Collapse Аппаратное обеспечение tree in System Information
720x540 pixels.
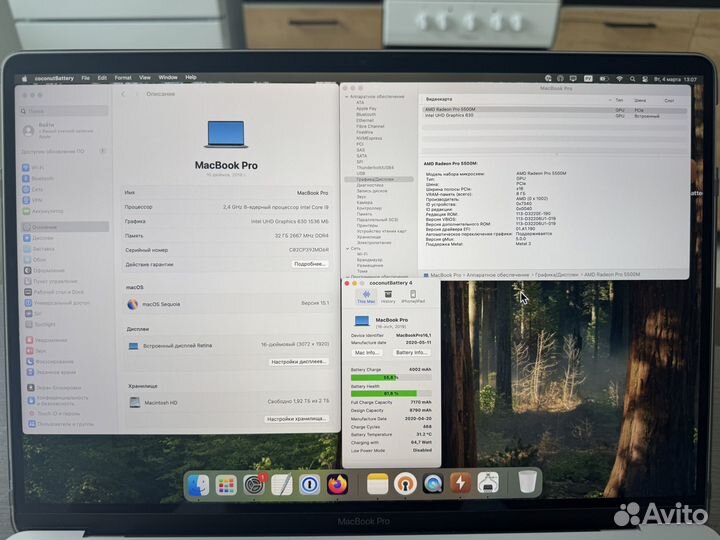pyautogui.click(x=347, y=97)
